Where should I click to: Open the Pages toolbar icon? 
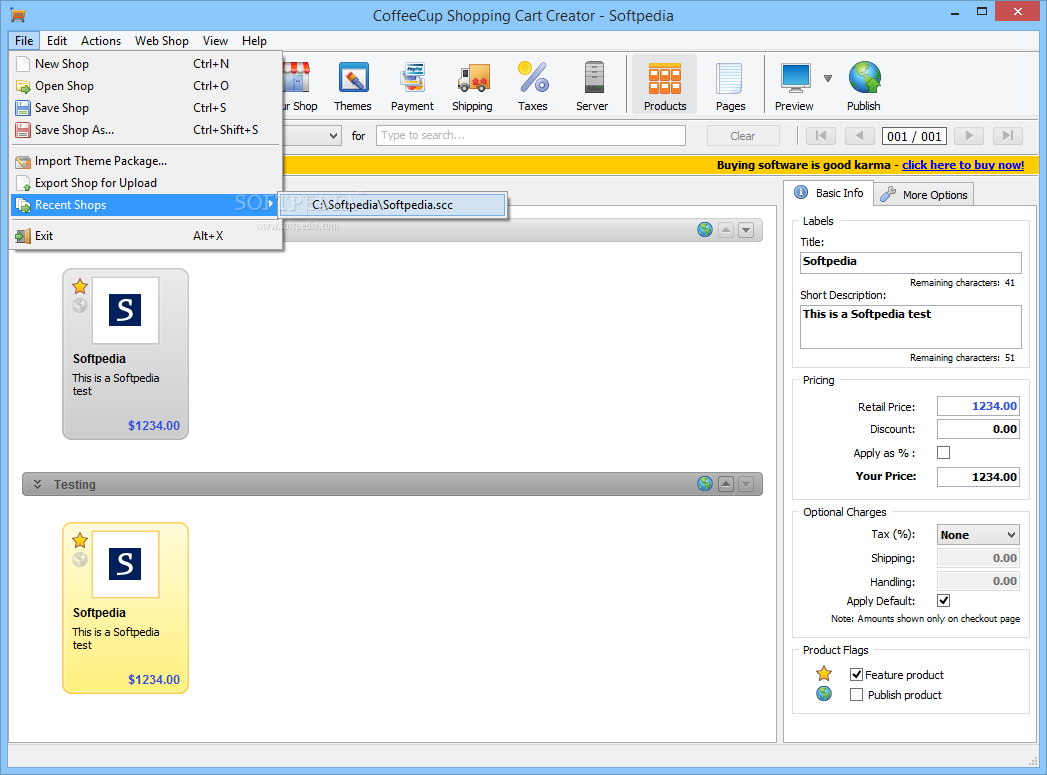coord(730,85)
